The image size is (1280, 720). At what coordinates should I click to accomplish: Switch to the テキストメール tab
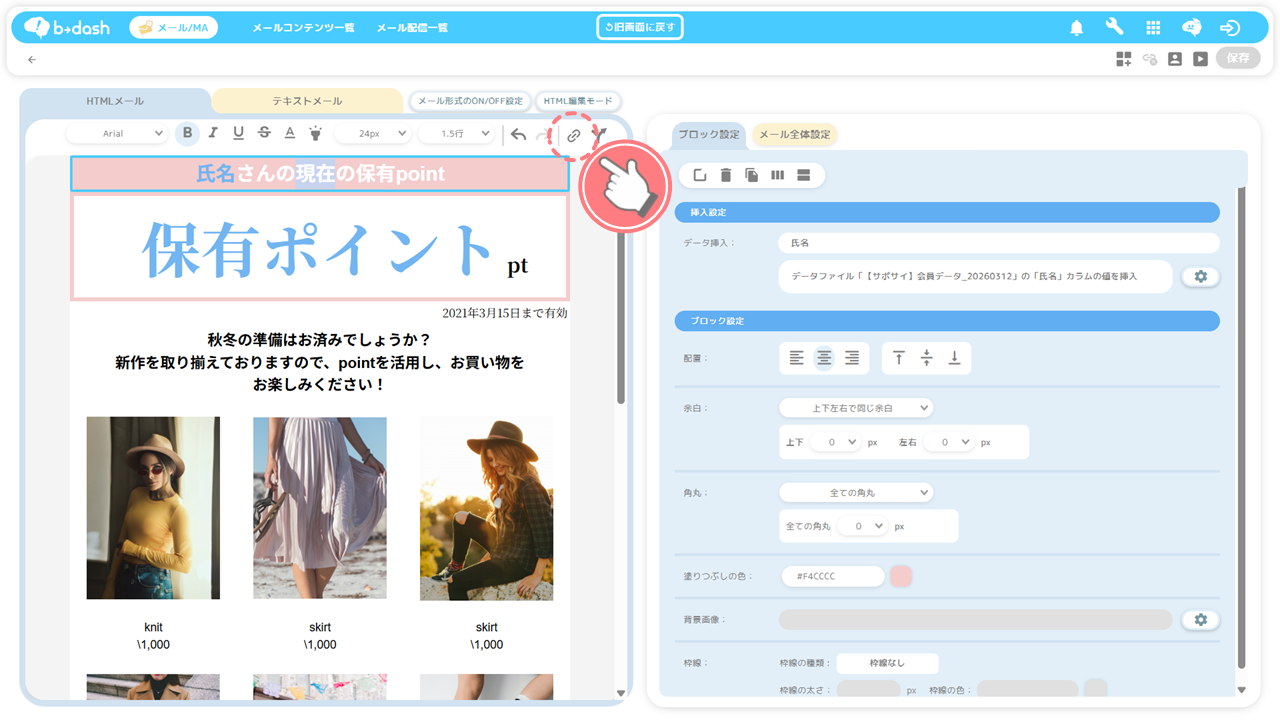pyautogui.click(x=307, y=101)
